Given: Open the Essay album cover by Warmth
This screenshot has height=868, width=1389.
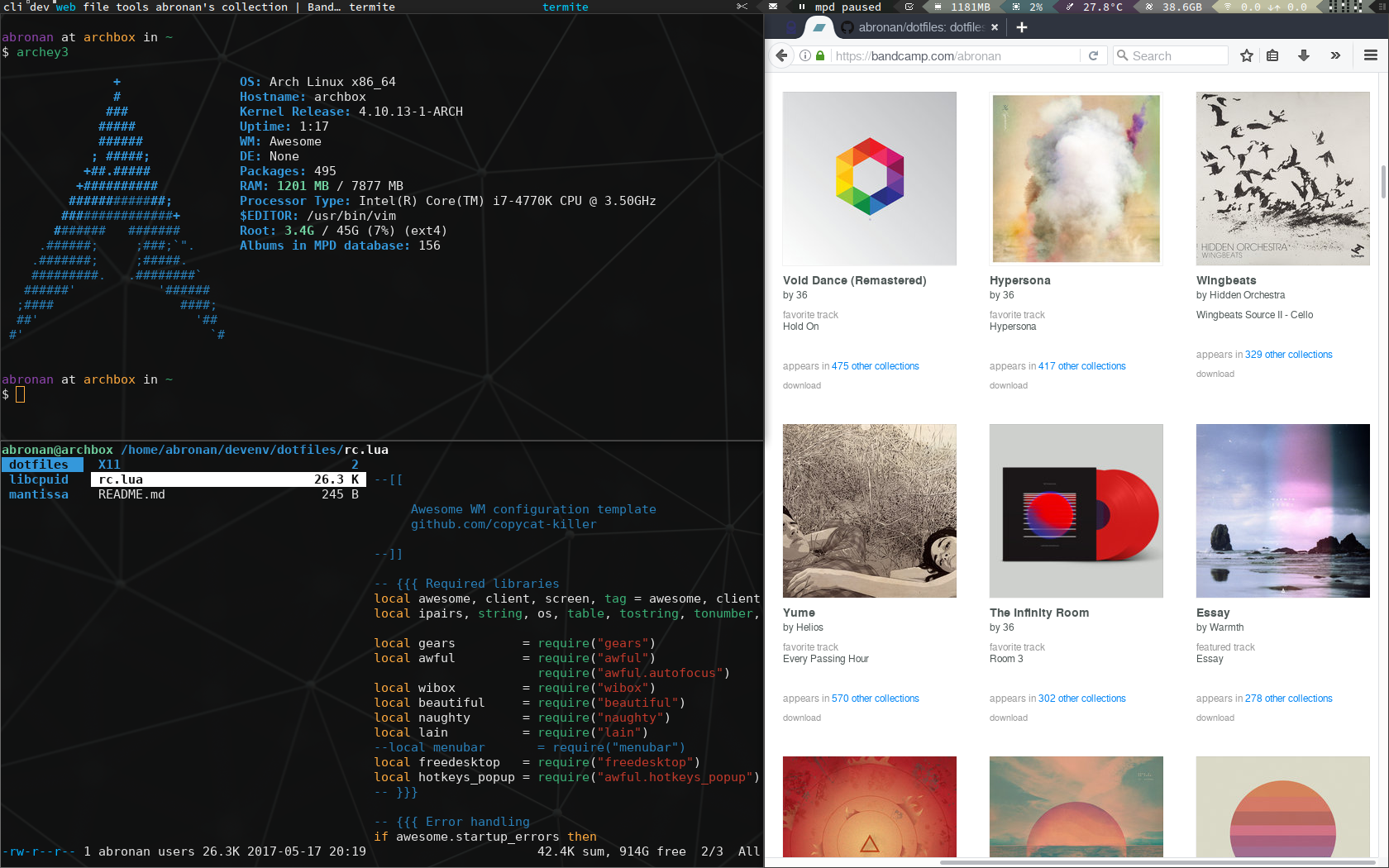Looking at the screenshot, I should [x=1283, y=511].
